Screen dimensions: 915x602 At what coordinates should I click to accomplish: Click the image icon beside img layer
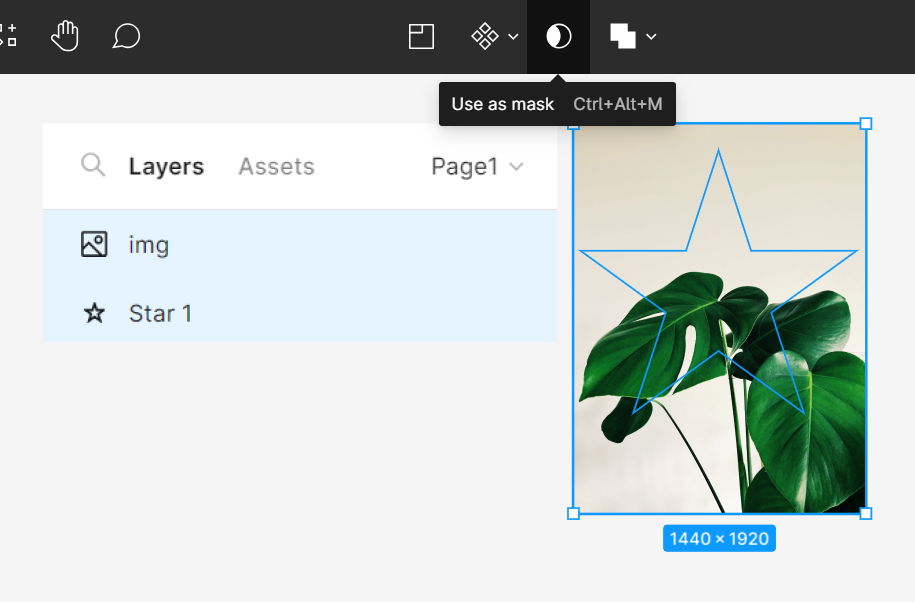tap(94, 244)
